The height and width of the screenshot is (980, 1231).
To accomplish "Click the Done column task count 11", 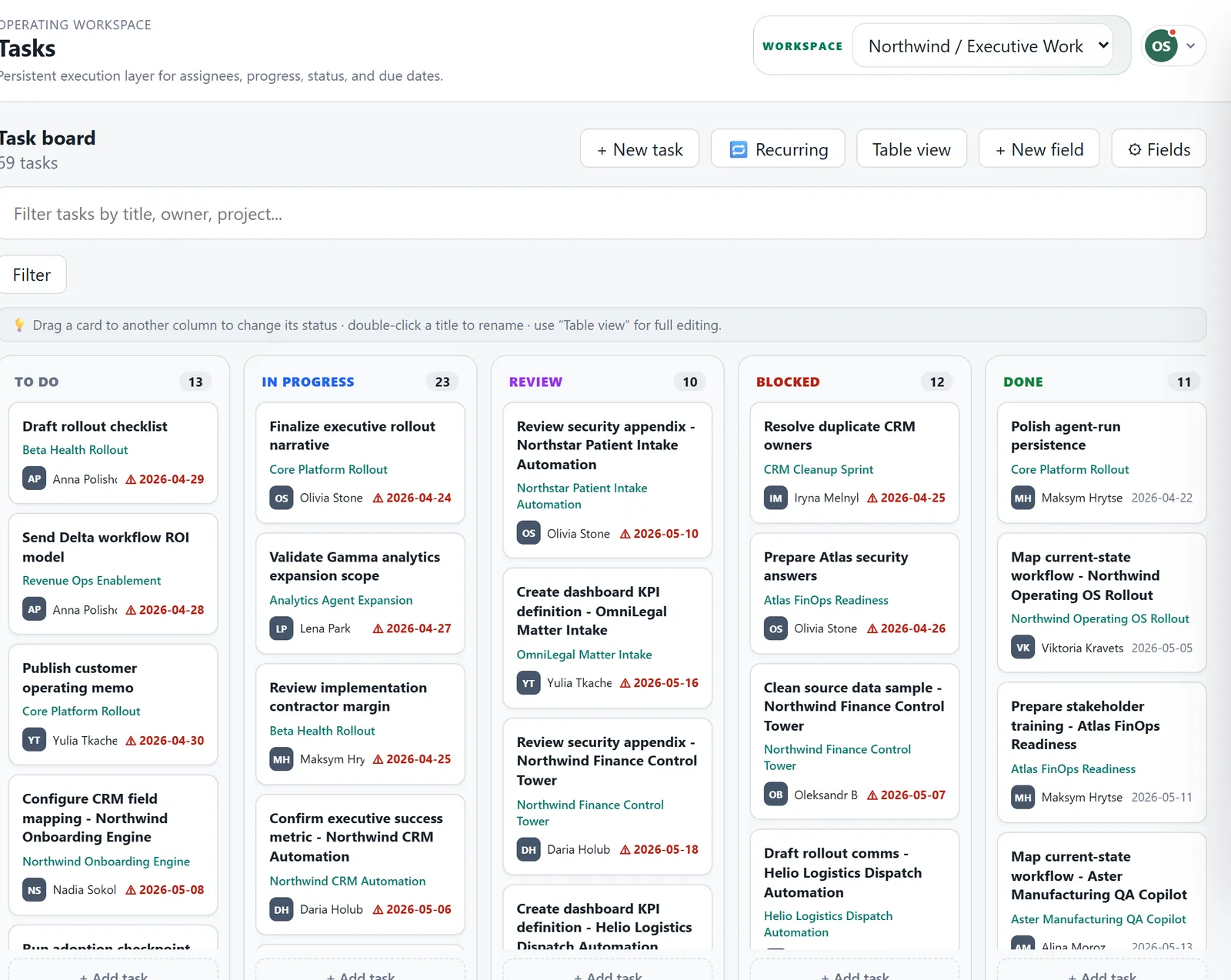I will pos(1184,382).
